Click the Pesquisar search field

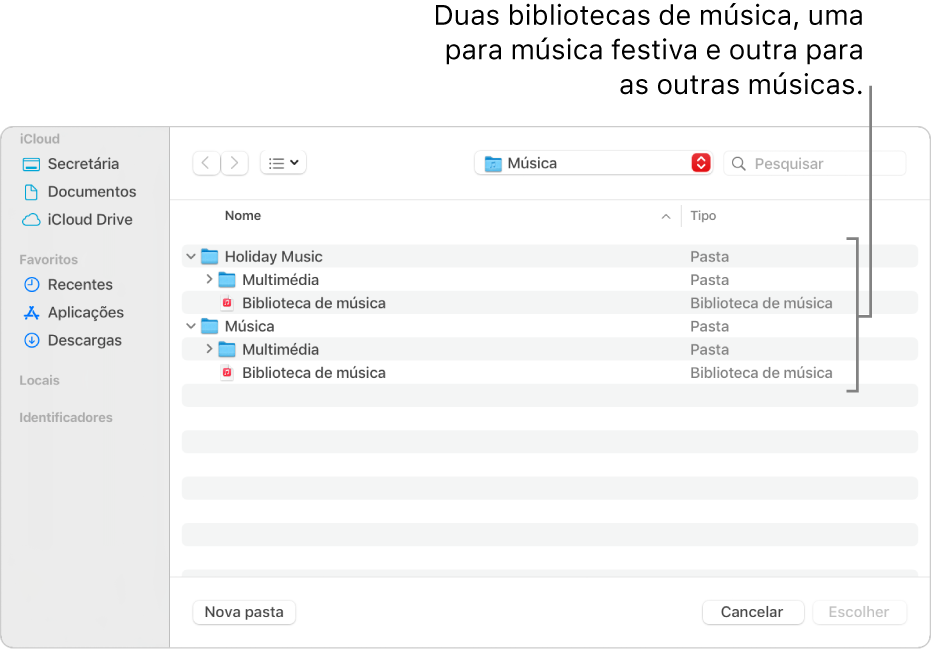click(815, 164)
